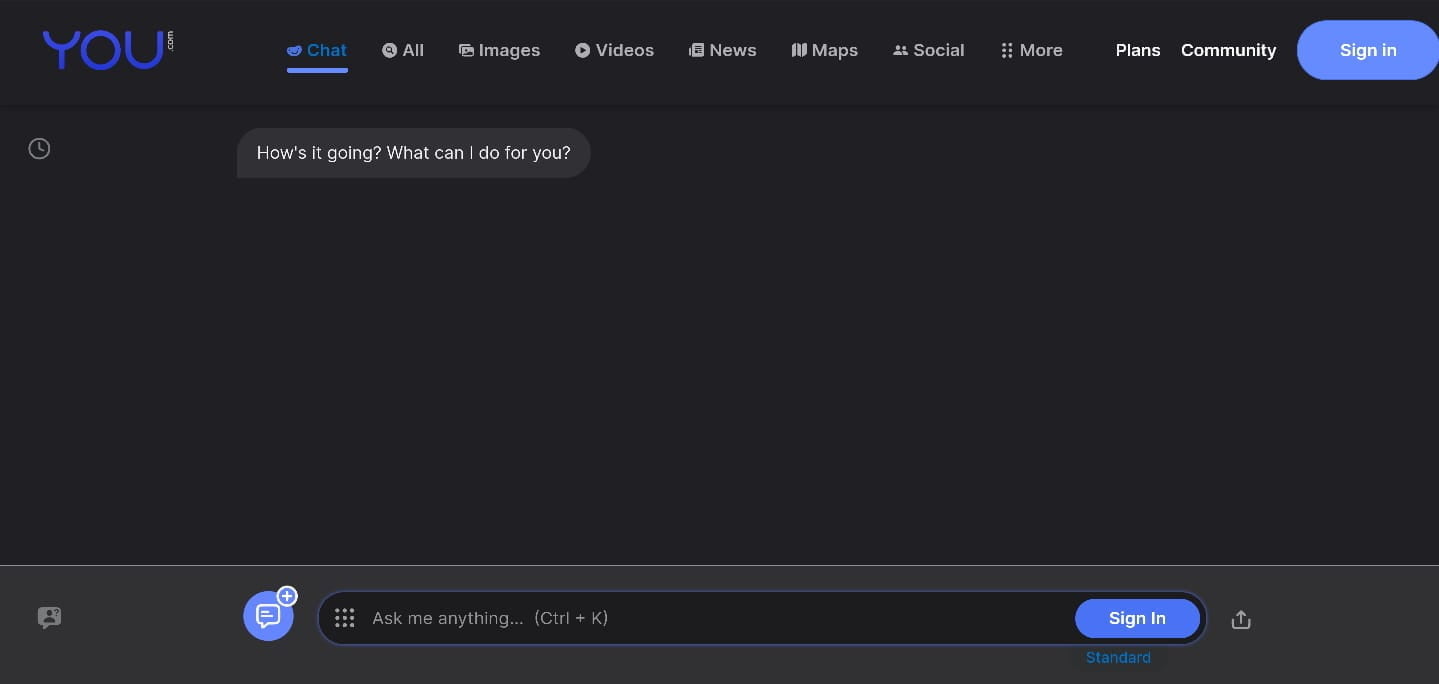1439x684 pixels.
Task: Open the Community link
Action: click(1228, 50)
